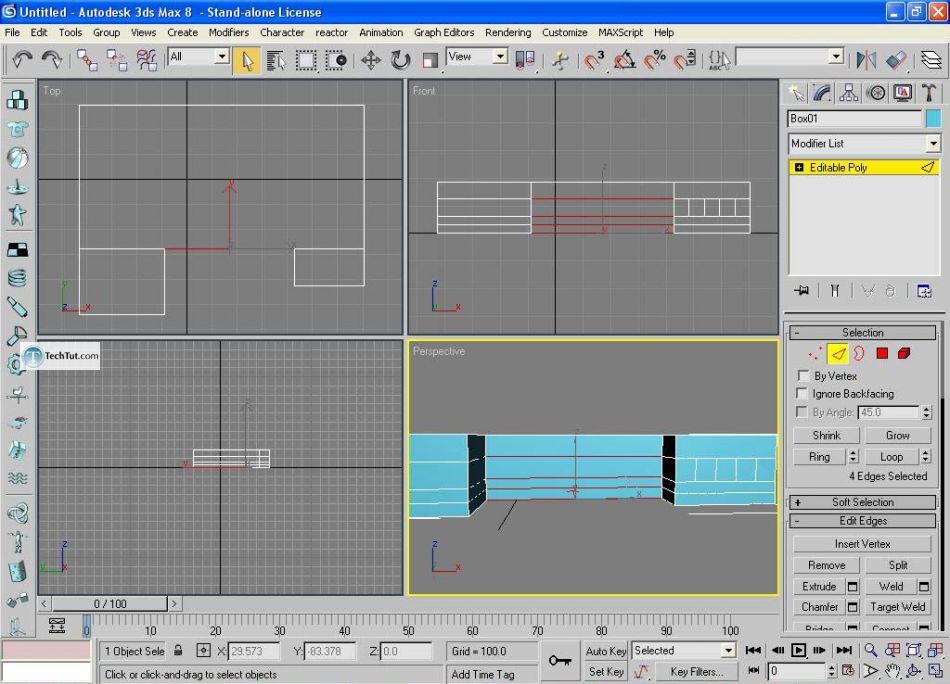Click the Grow selection button
Screen dimensions: 950x684
pyautogui.click(x=897, y=435)
